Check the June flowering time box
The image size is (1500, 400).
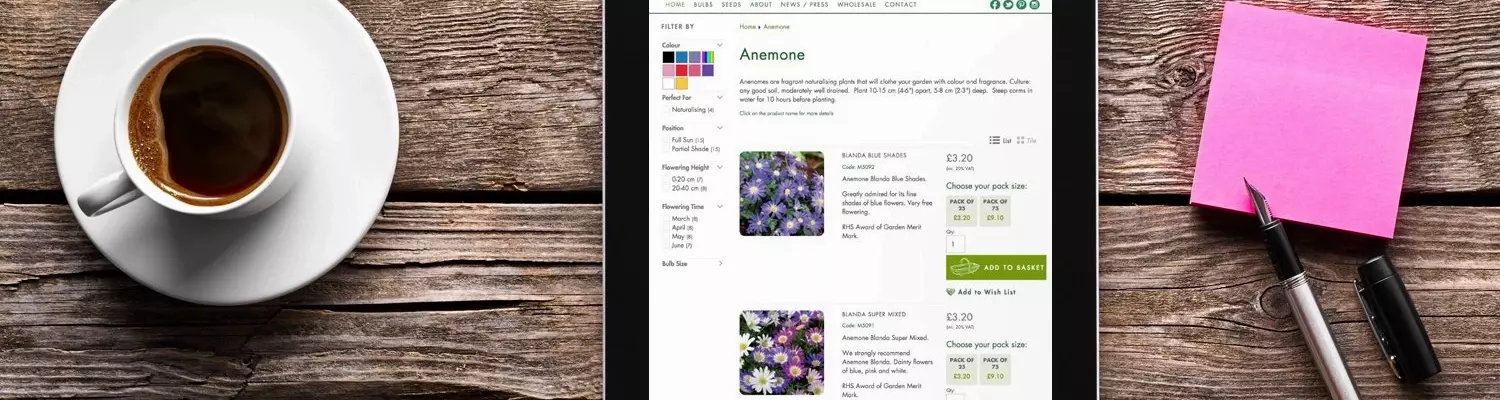click(x=666, y=245)
